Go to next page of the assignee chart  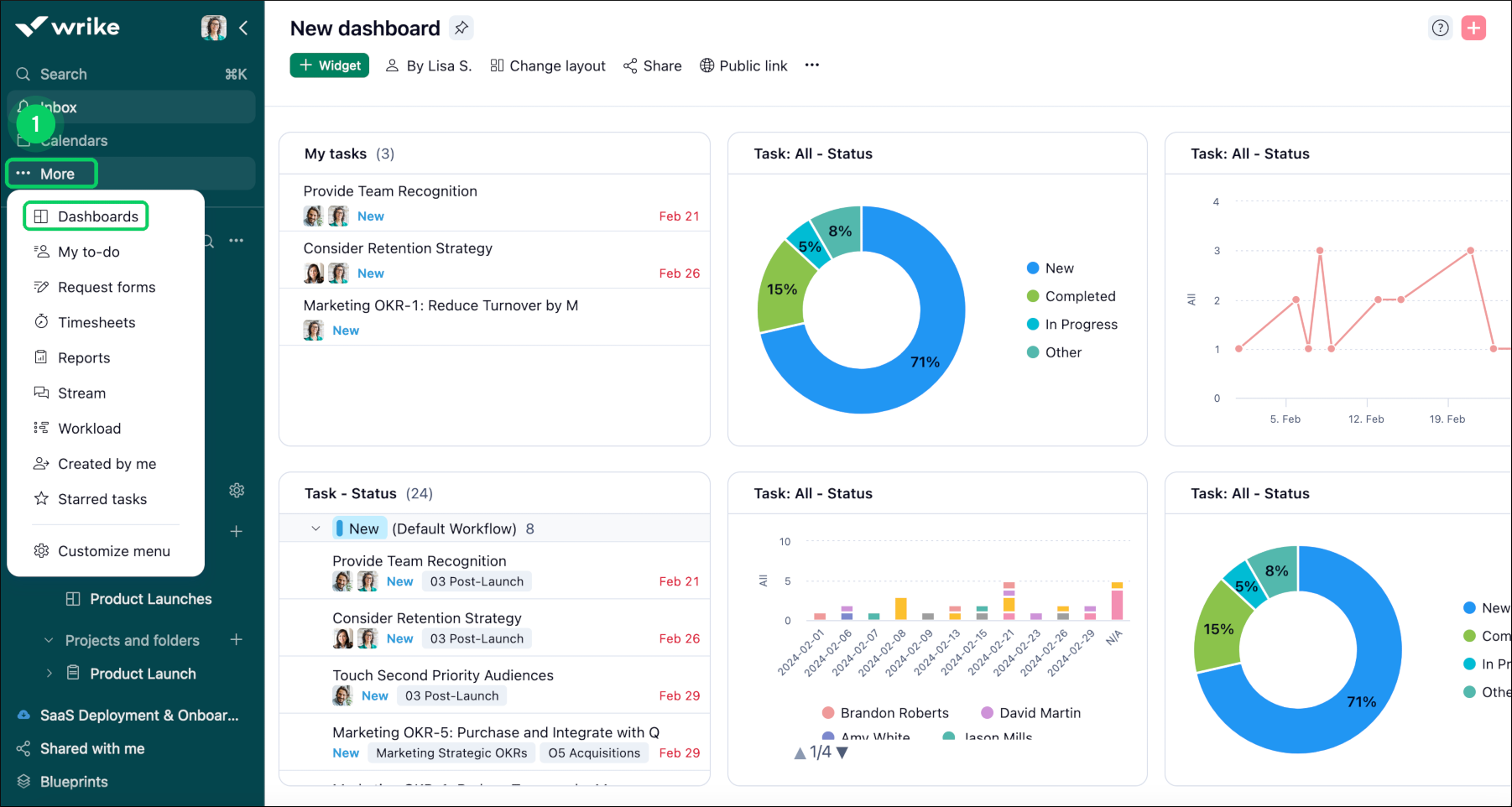[843, 752]
